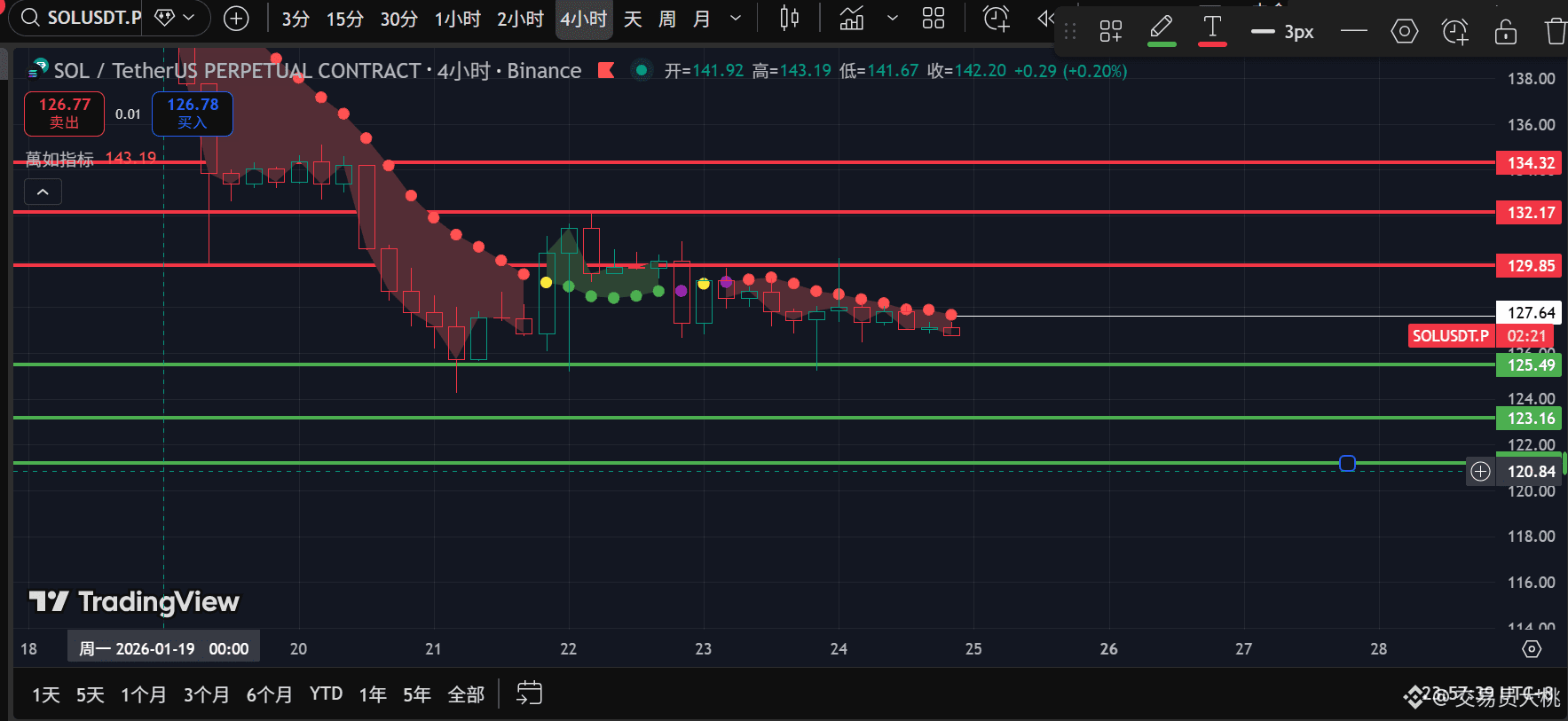Open the candlestick chart type selector
The height and width of the screenshot is (721, 1568).
(x=789, y=18)
